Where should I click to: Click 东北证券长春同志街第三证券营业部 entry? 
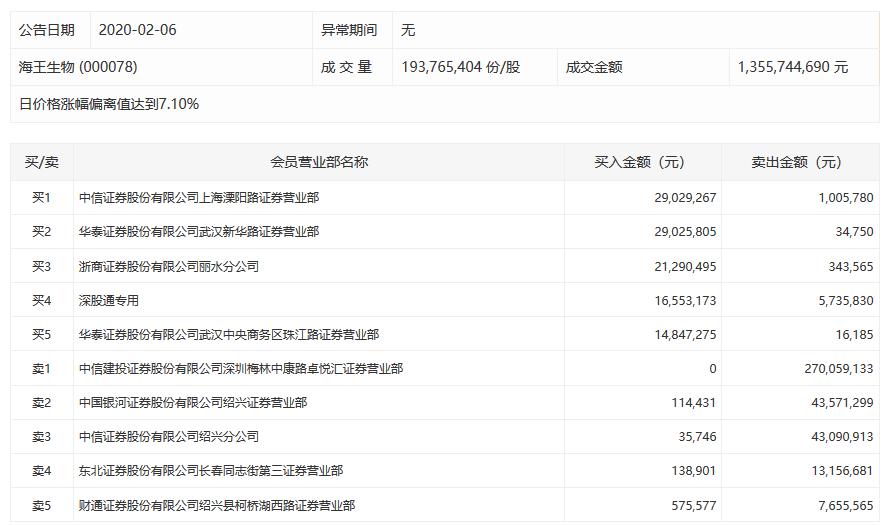211,471
